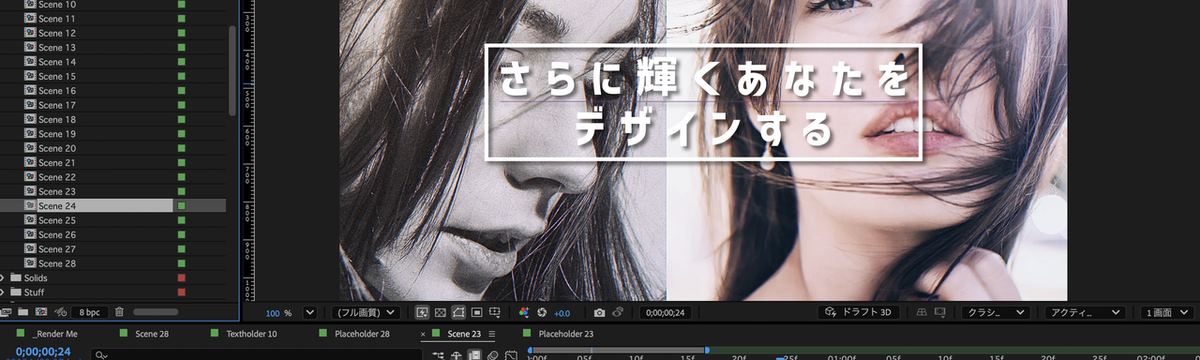Click project panel vertical scrollbar
Screen dimensions: 1200x360
[x=233, y=70]
